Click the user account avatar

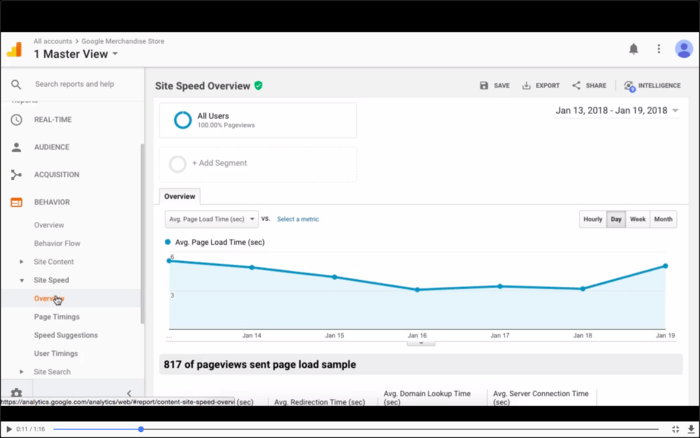pos(684,48)
